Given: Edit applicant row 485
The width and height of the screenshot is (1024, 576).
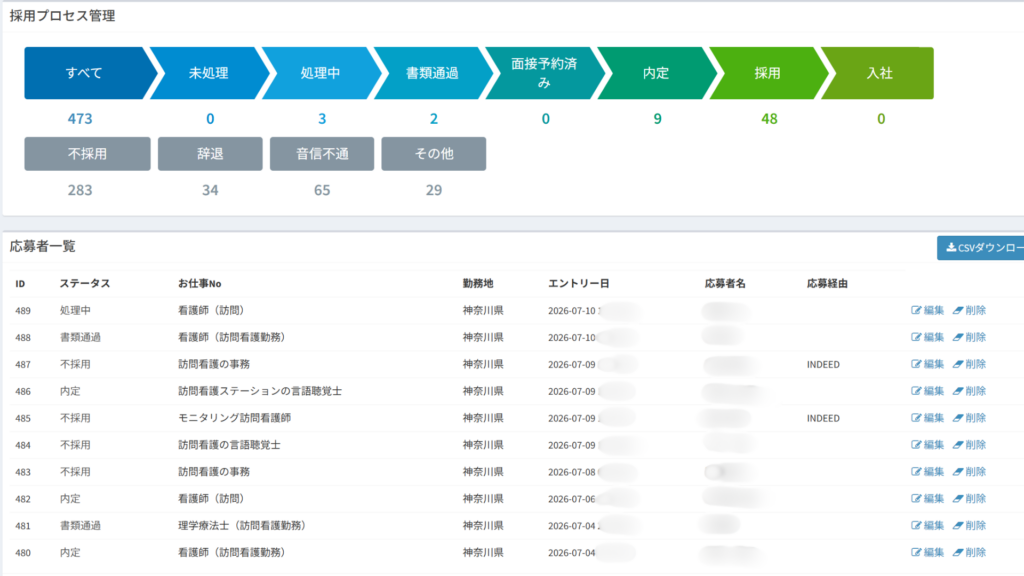Looking at the screenshot, I should (x=927, y=417).
